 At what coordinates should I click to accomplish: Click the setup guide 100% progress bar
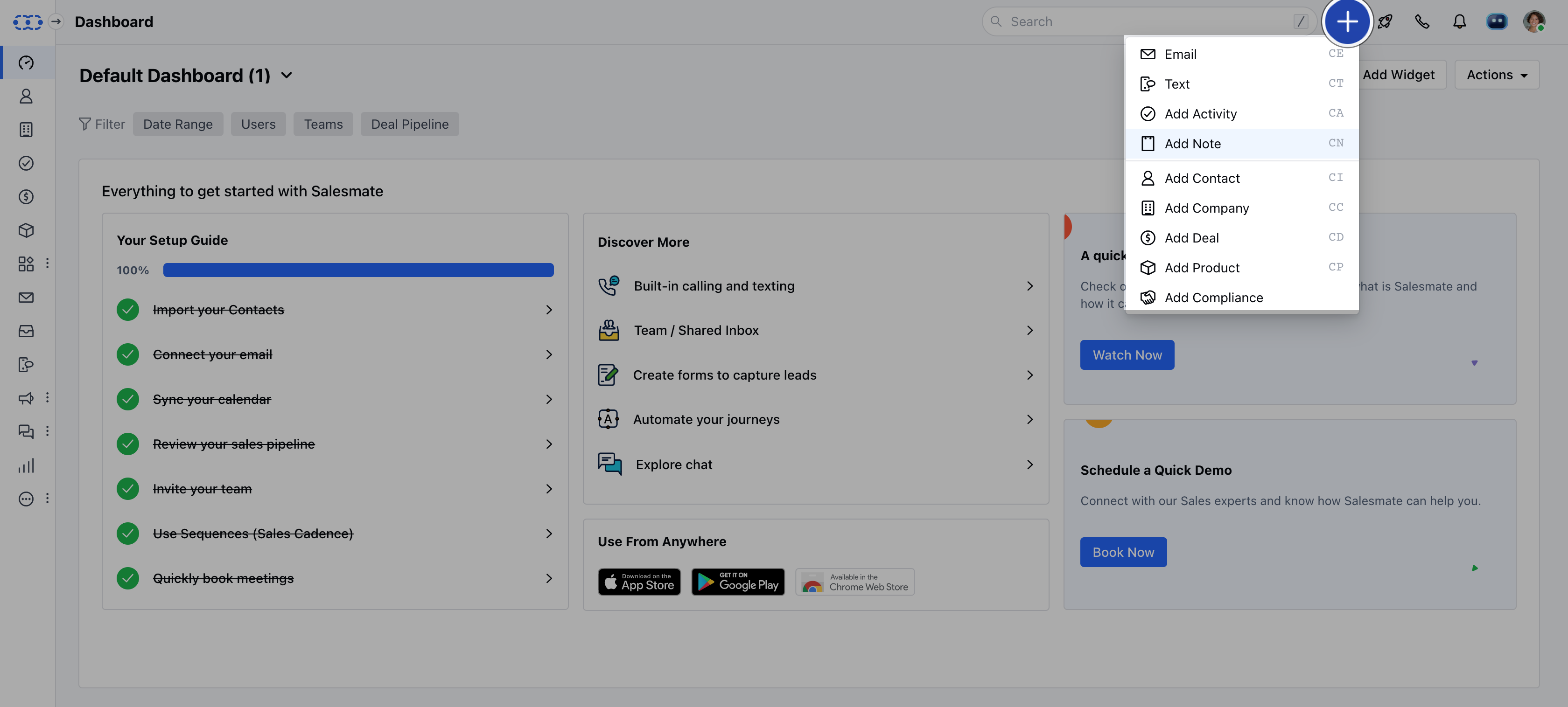358,270
